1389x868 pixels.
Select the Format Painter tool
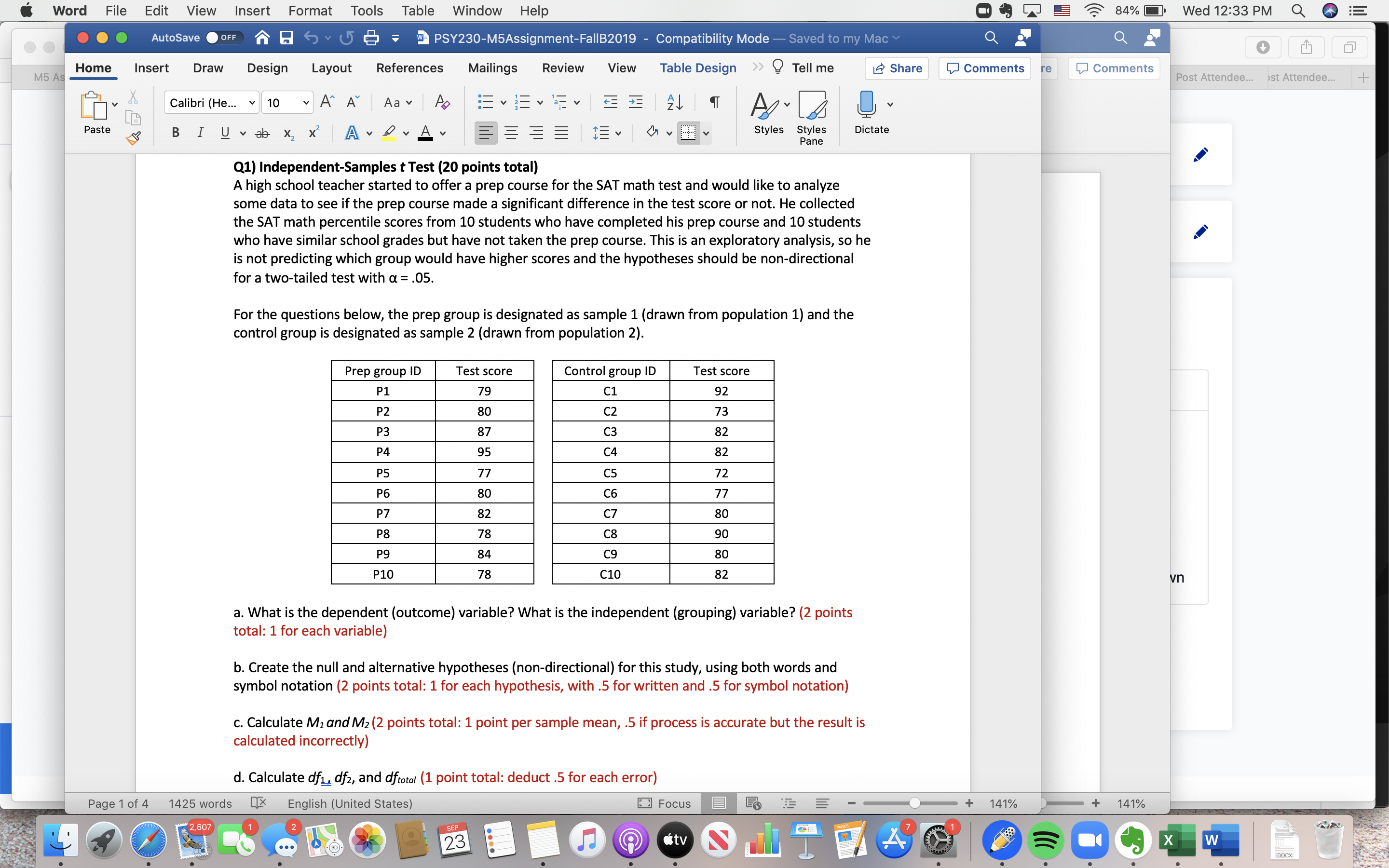134,139
